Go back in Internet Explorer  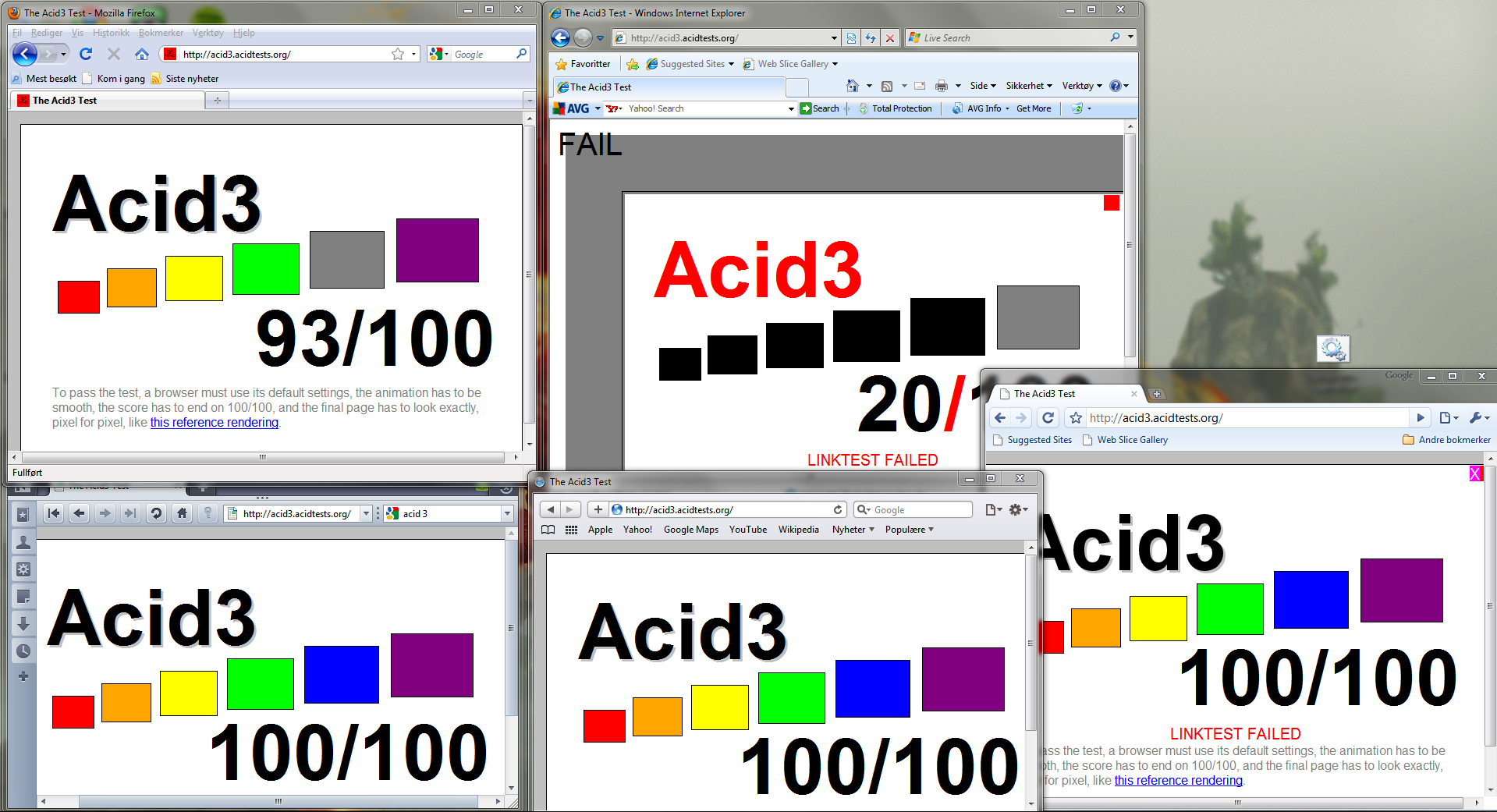560,37
